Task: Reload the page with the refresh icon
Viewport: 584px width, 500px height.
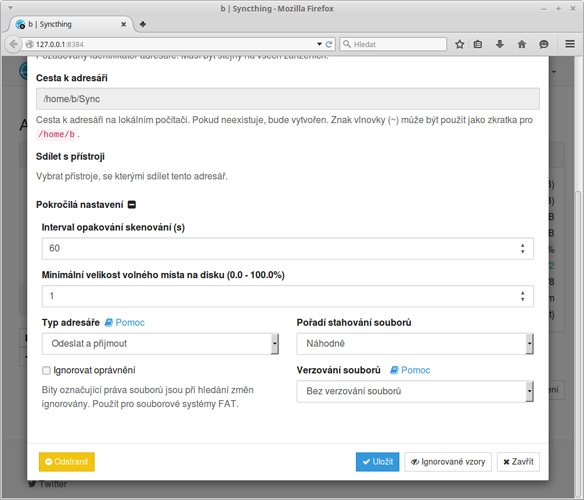Action: (329, 44)
